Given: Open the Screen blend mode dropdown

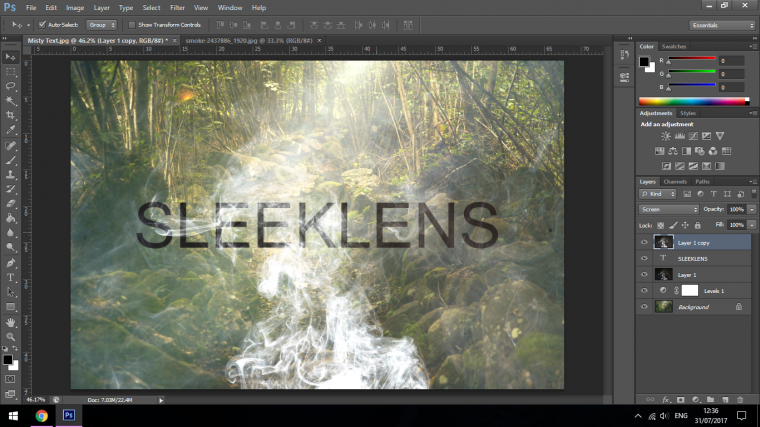Looking at the screenshot, I should point(669,209).
